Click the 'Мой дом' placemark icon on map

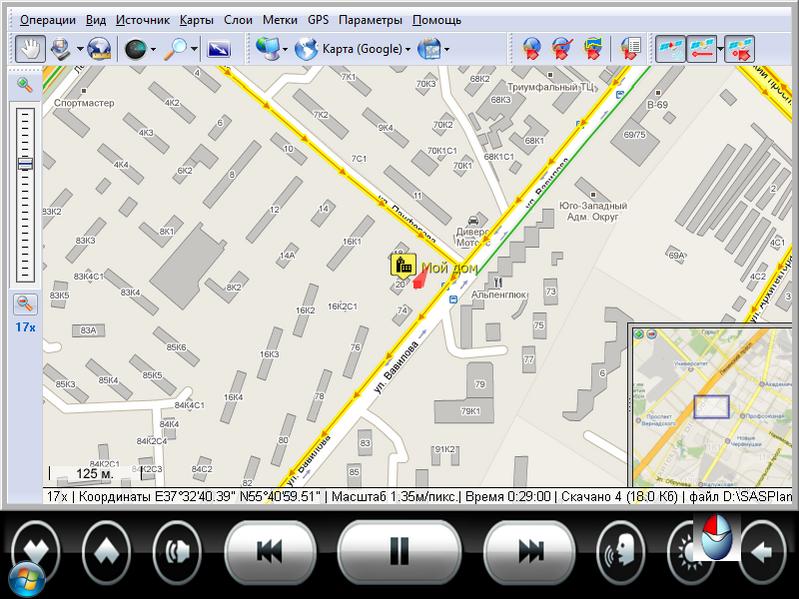click(x=403, y=266)
